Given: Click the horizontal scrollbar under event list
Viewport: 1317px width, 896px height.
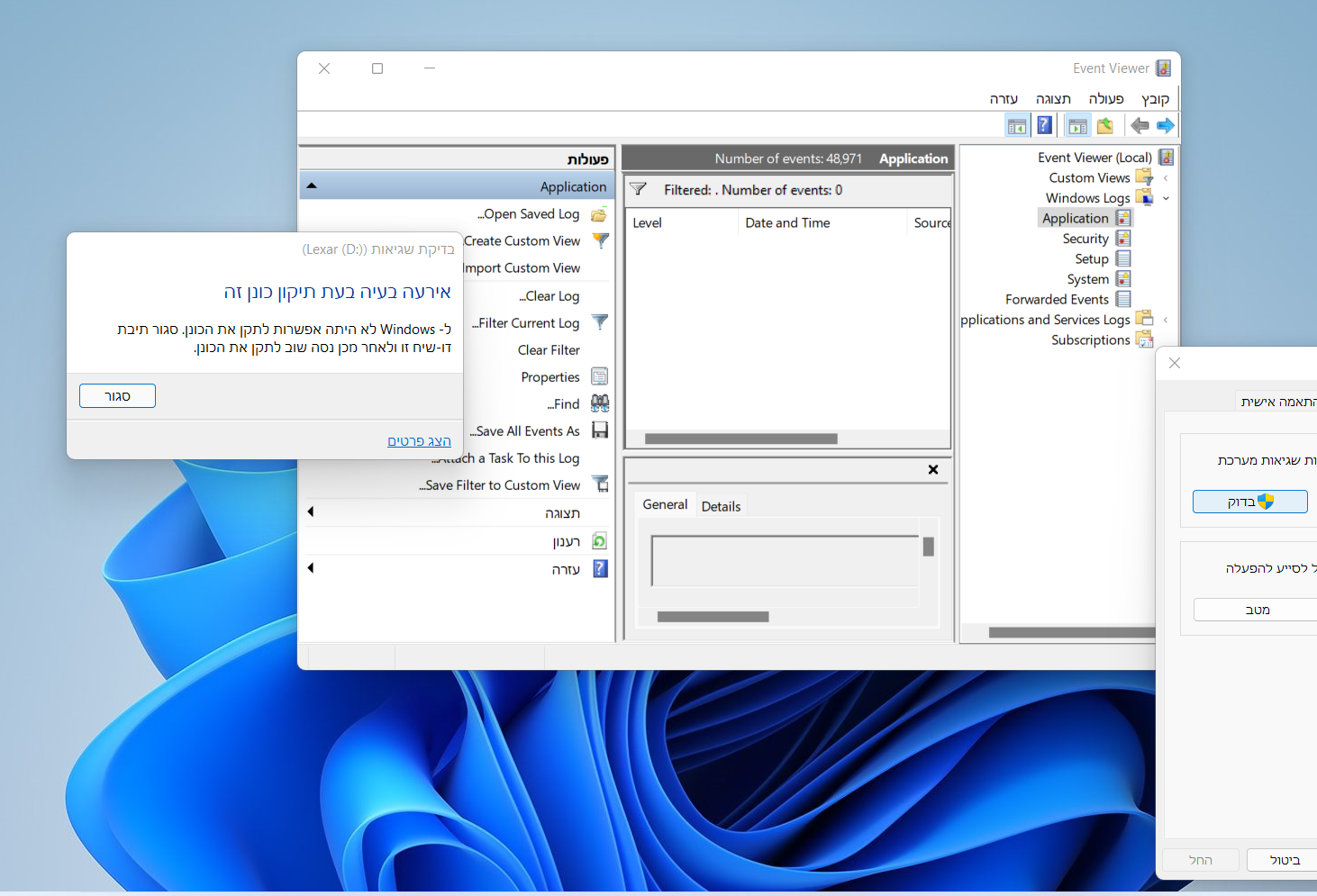Looking at the screenshot, I should tap(740, 439).
